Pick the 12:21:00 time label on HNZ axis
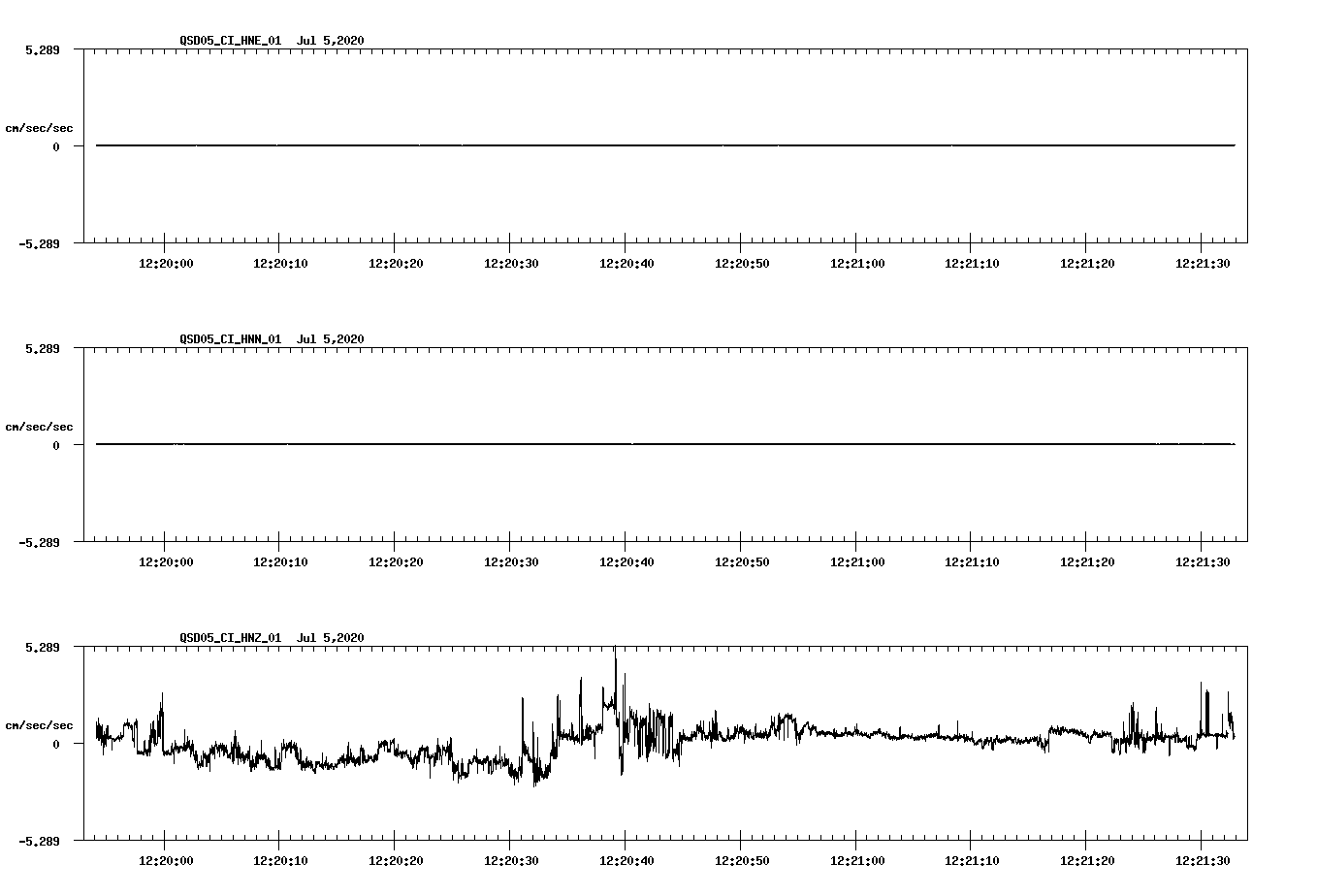Screen dimensions: 1317x896 [856, 860]
